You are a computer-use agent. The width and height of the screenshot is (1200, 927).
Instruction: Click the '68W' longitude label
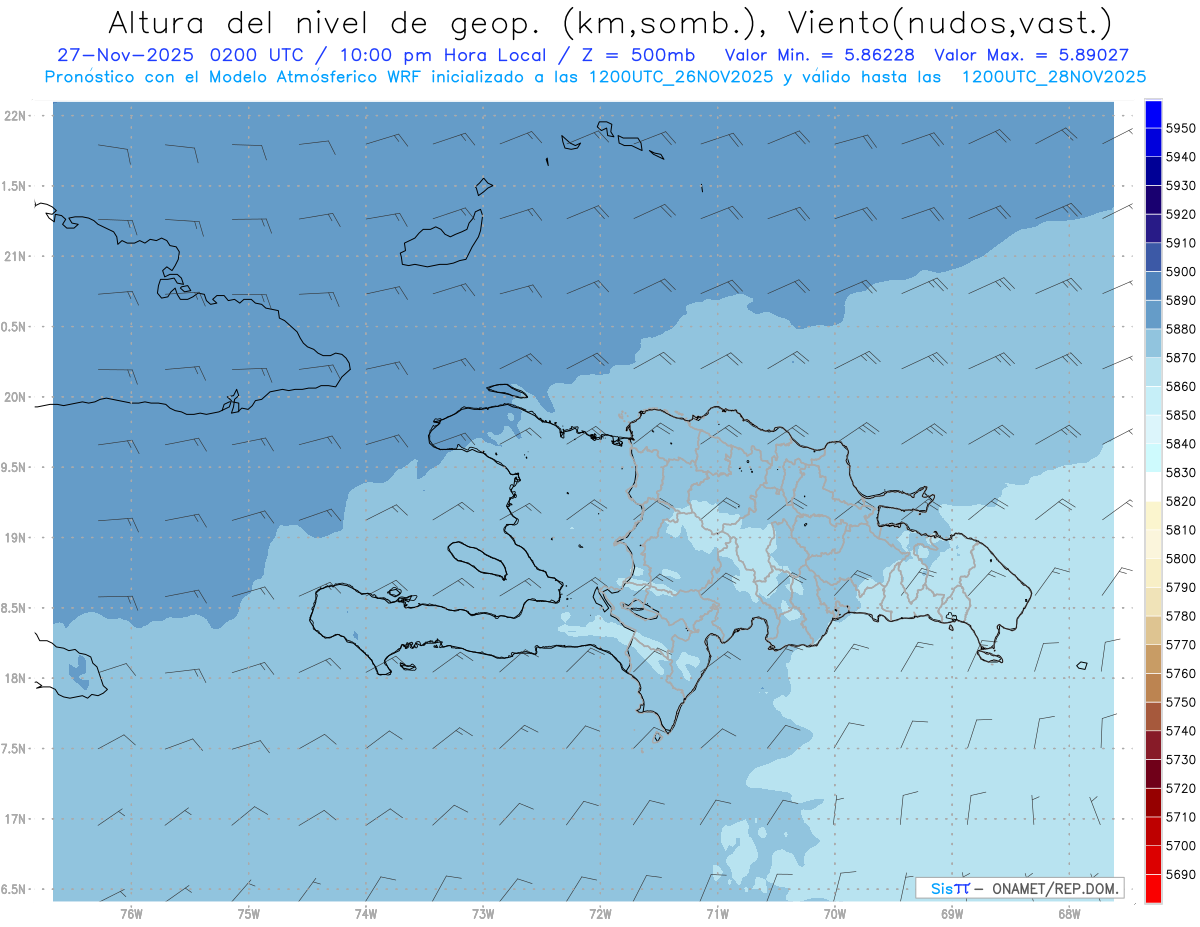pyautogui.click(x=1069, y=914)
